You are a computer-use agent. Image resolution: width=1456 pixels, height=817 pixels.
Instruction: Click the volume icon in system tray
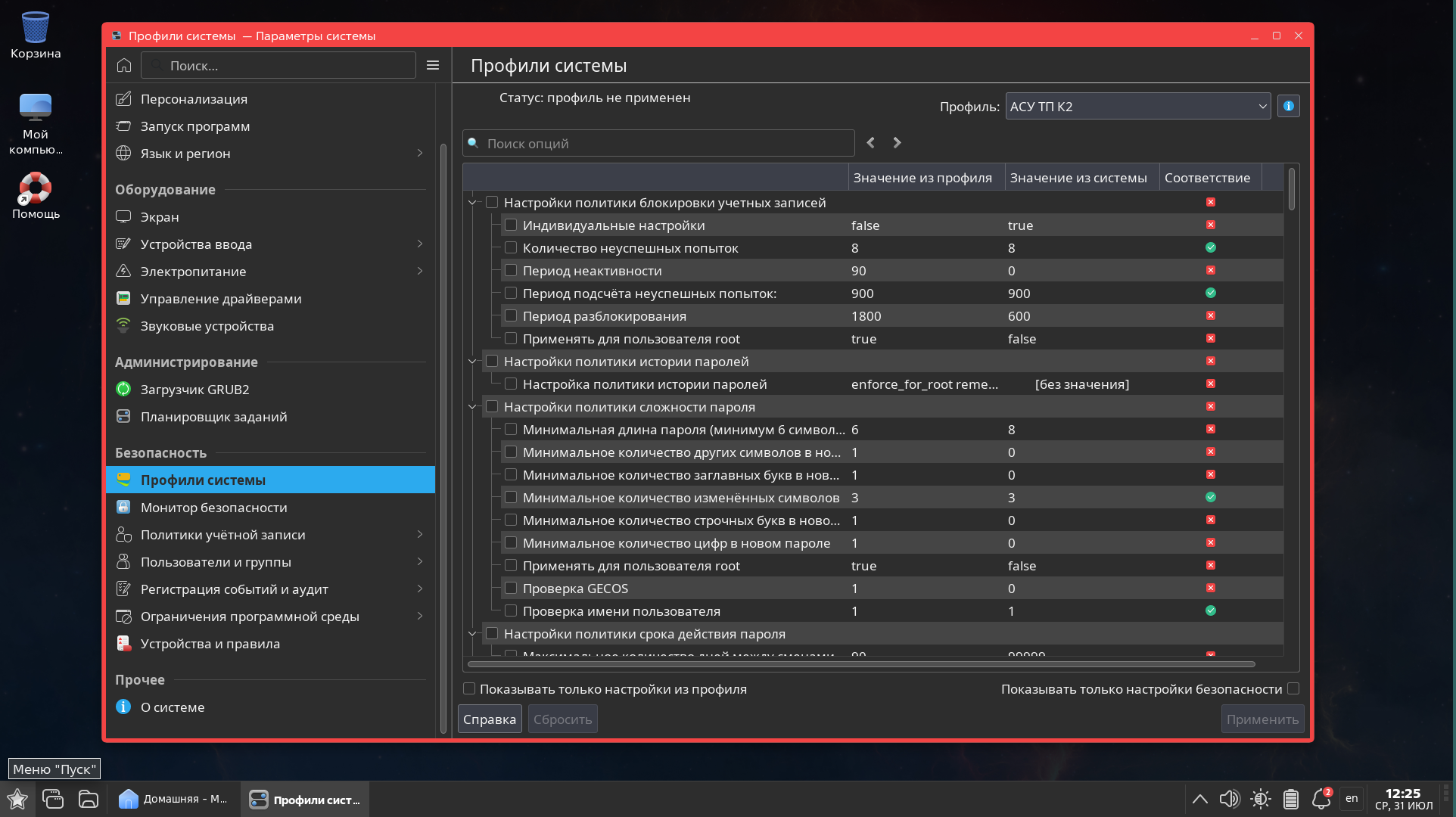click(1229, 799)
